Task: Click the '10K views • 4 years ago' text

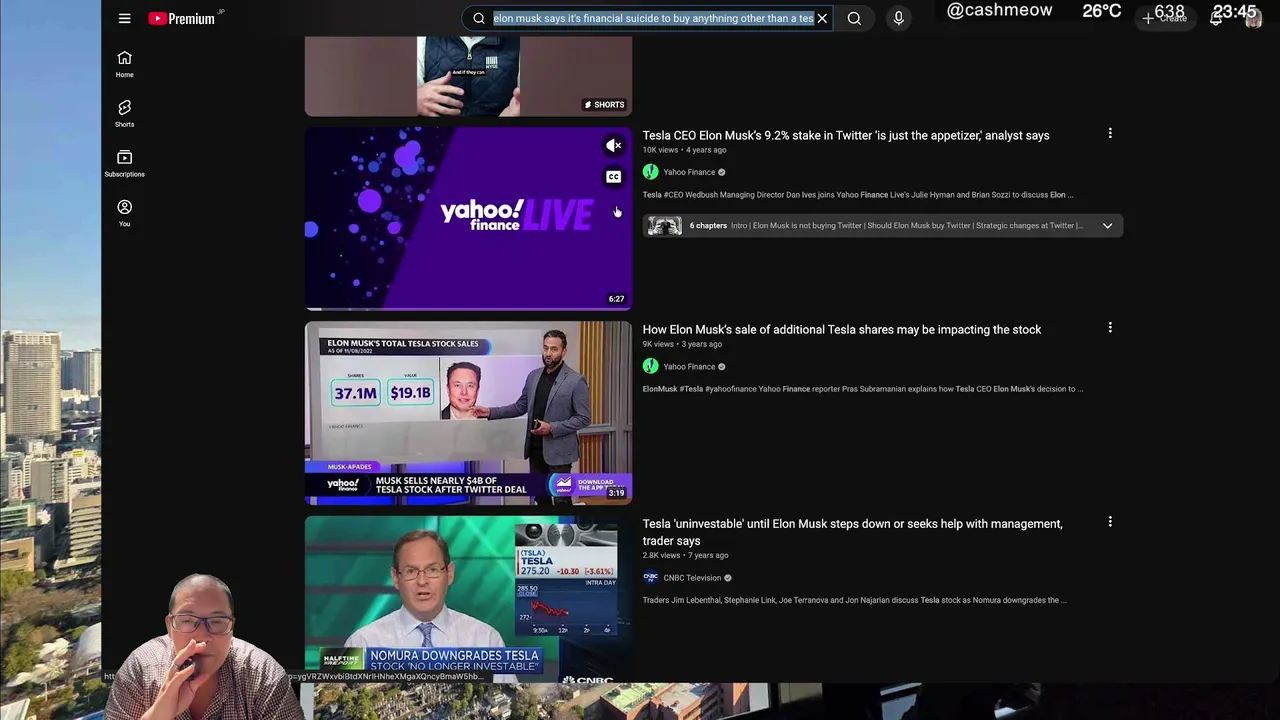Action: 684,150
